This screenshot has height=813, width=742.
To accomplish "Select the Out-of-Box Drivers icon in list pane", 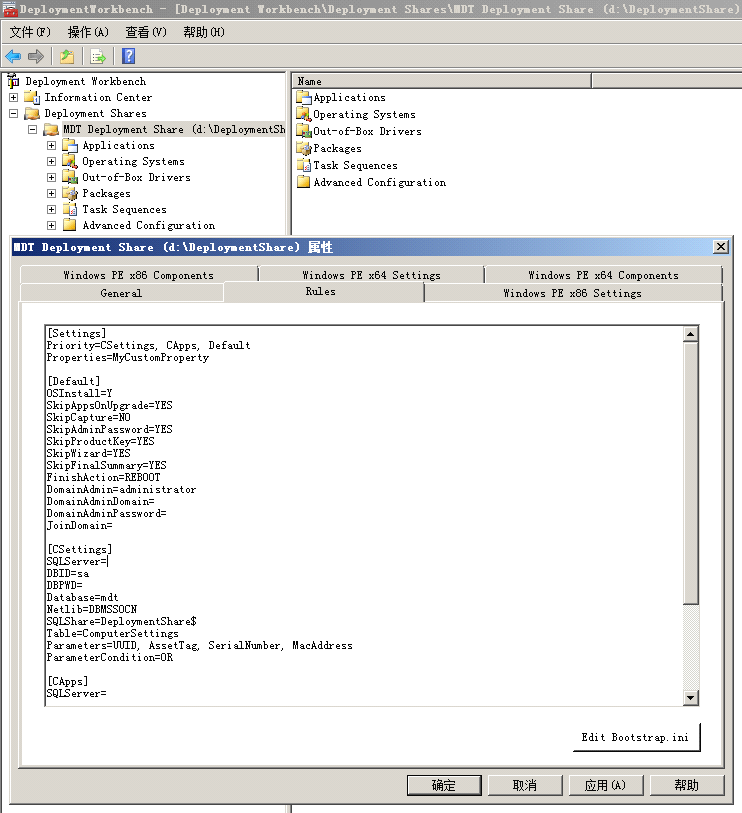I will (304, 131).
